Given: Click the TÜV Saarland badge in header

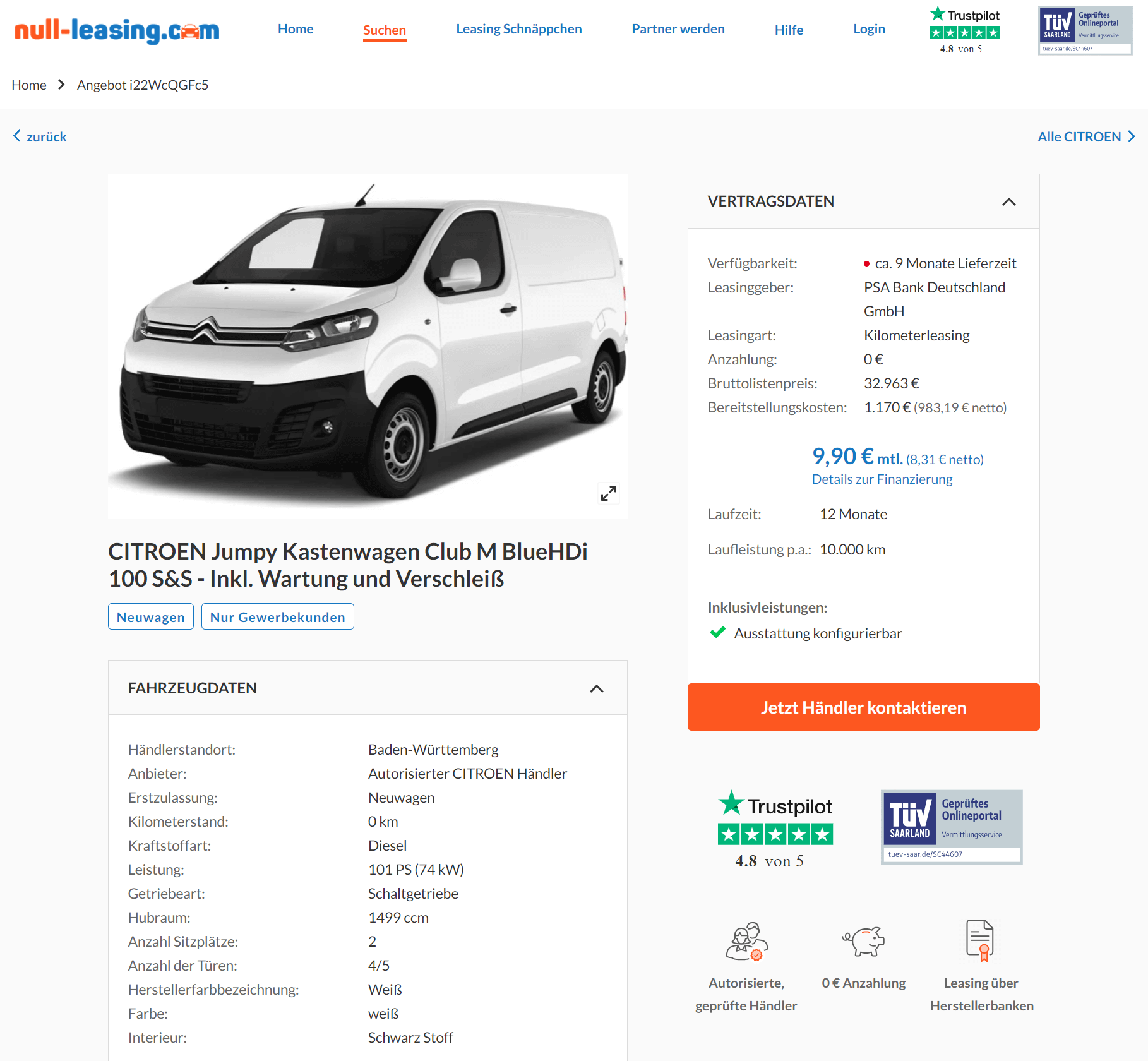Looking at the screenshot, I should coord(1085,30).
